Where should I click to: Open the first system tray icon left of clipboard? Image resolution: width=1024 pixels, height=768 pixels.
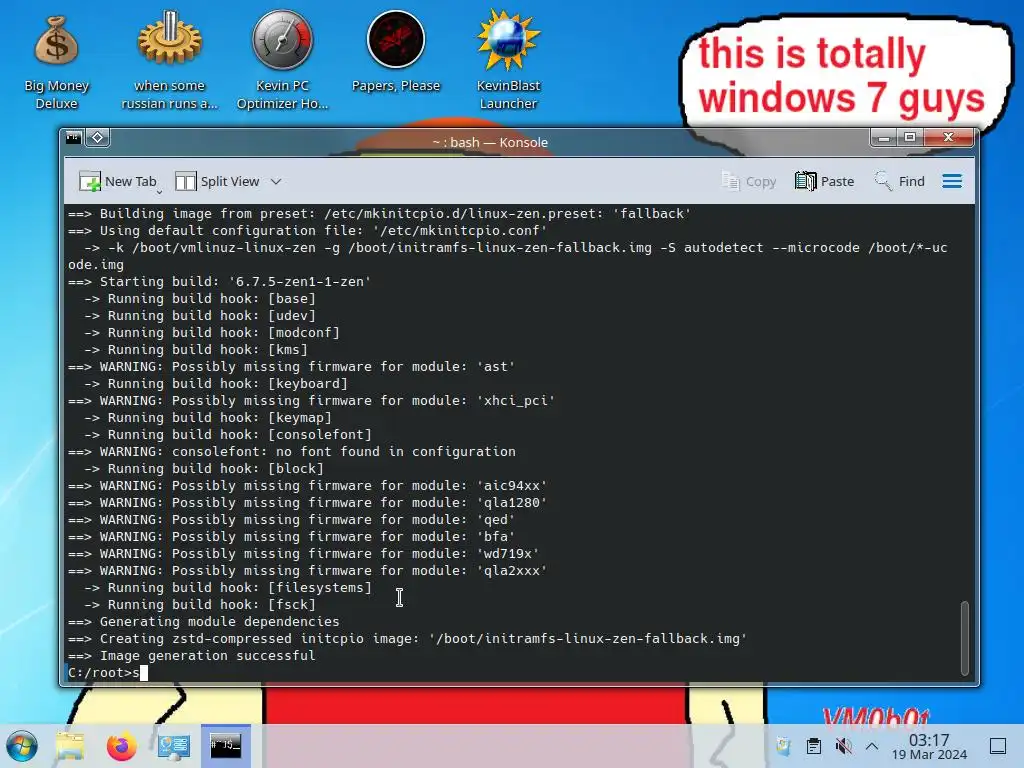tap(784, 746)
